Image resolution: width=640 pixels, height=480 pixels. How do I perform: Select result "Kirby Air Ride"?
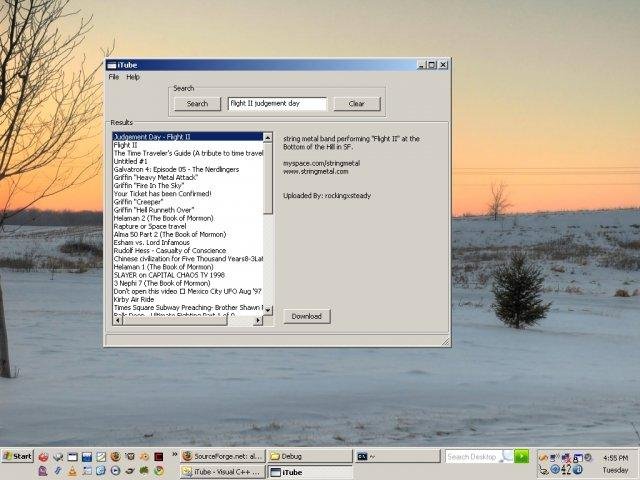[188, 300]
